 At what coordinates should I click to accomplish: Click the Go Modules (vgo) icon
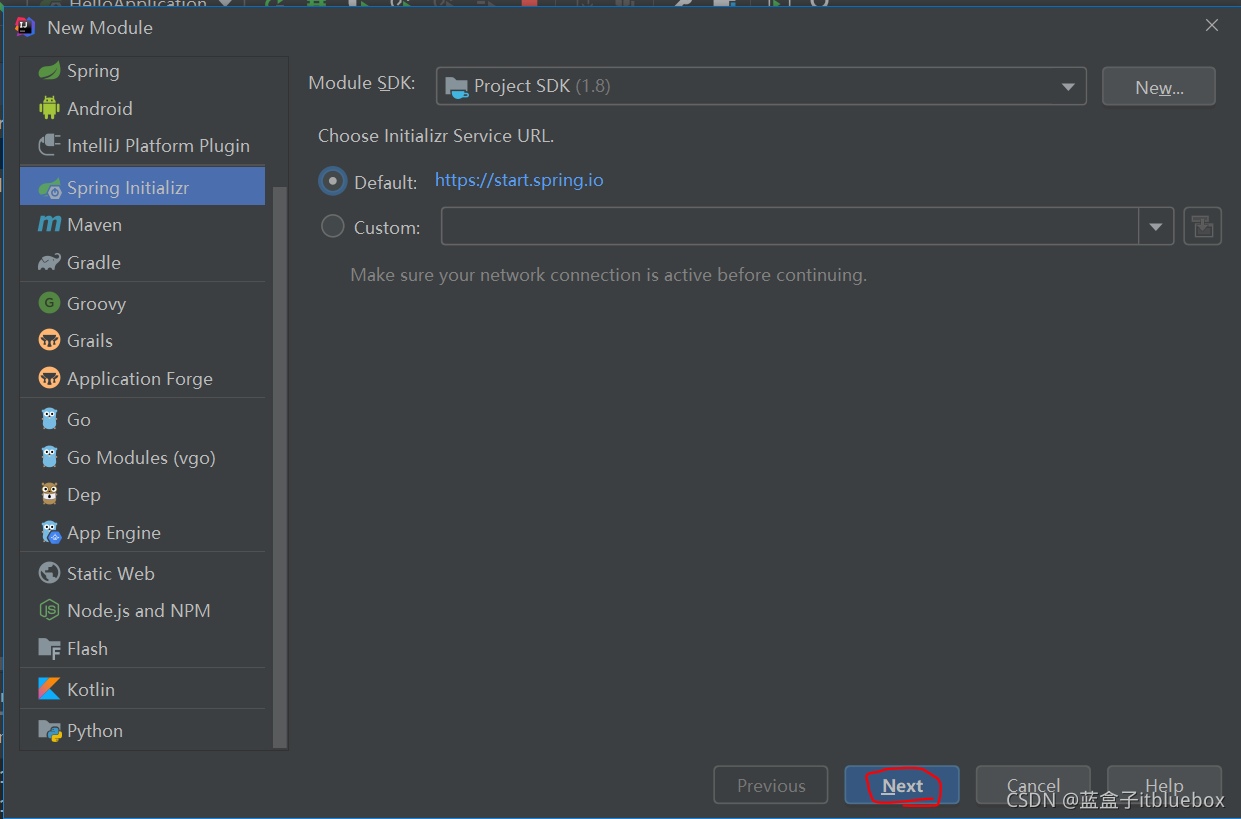coord(49,457)
